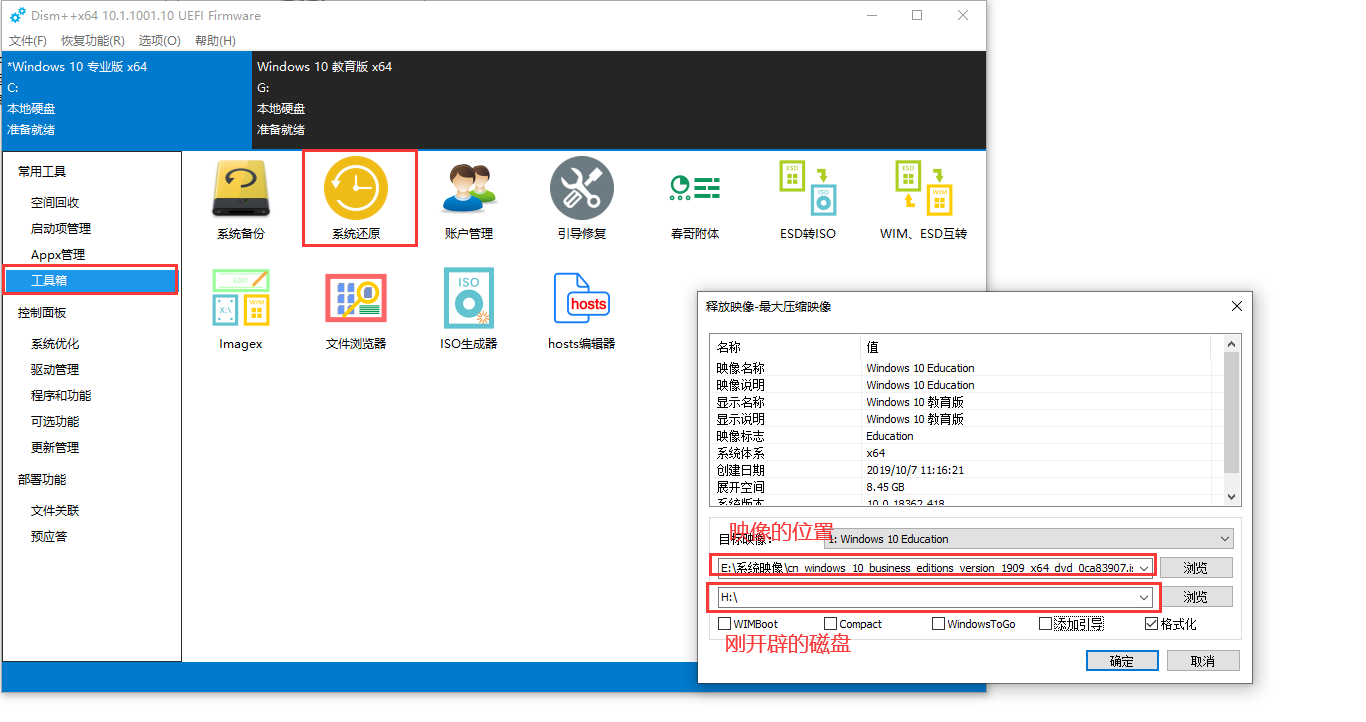Launch the ESD转ISO converter
The image size is (1366, 722).
[808, 199]
